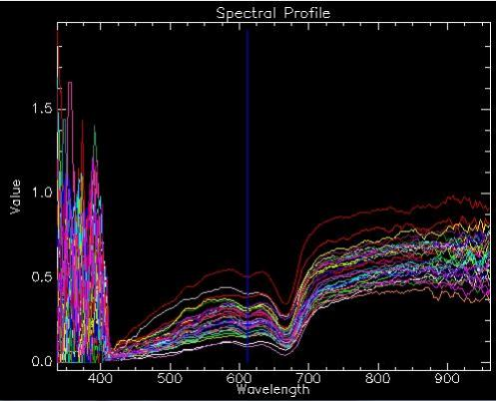Click the 400 tick label on wavelength axis
This screenshot has height=401, width=496.
pyautogui.click(x=102, y=379)
